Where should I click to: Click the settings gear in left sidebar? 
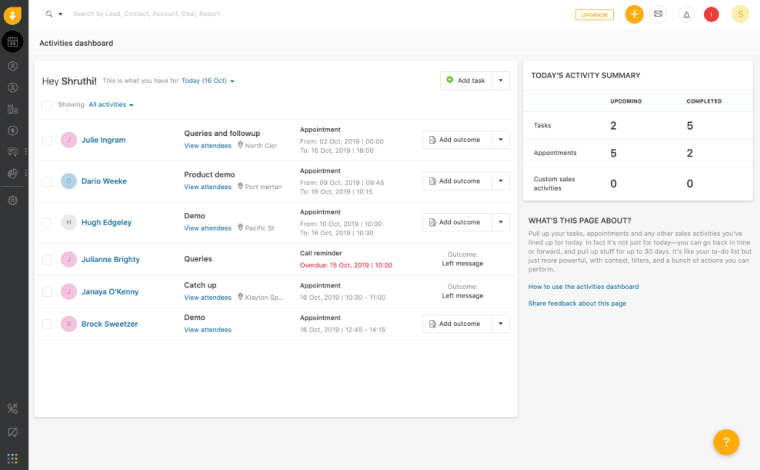pos(13,200)
